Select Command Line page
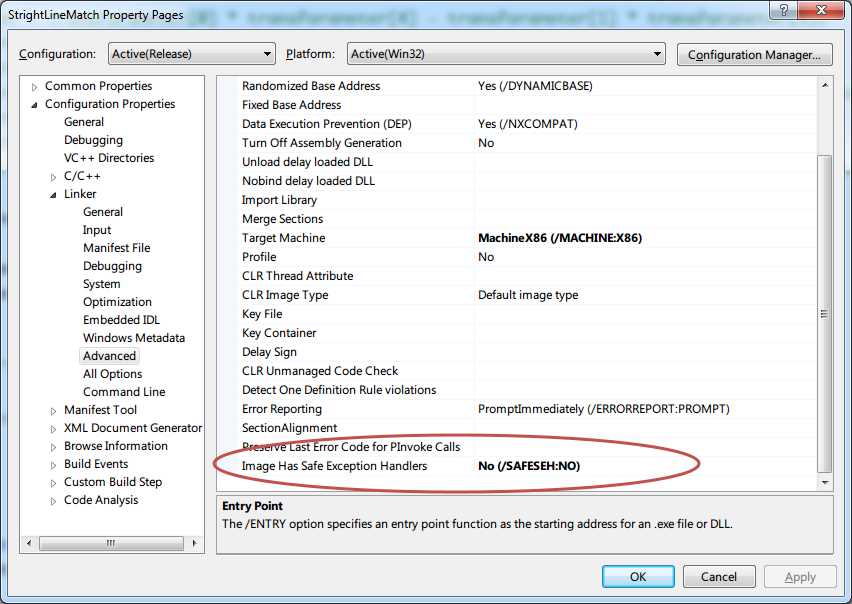Viewport: 852px width, 604px height. pyautogui.click(x=124, y=392)
